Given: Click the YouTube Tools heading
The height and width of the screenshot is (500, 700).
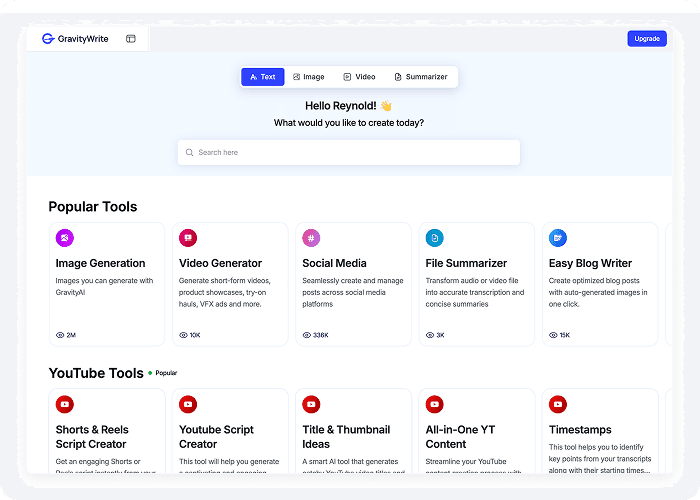Looking at the screenshot, I should [96, 373].
